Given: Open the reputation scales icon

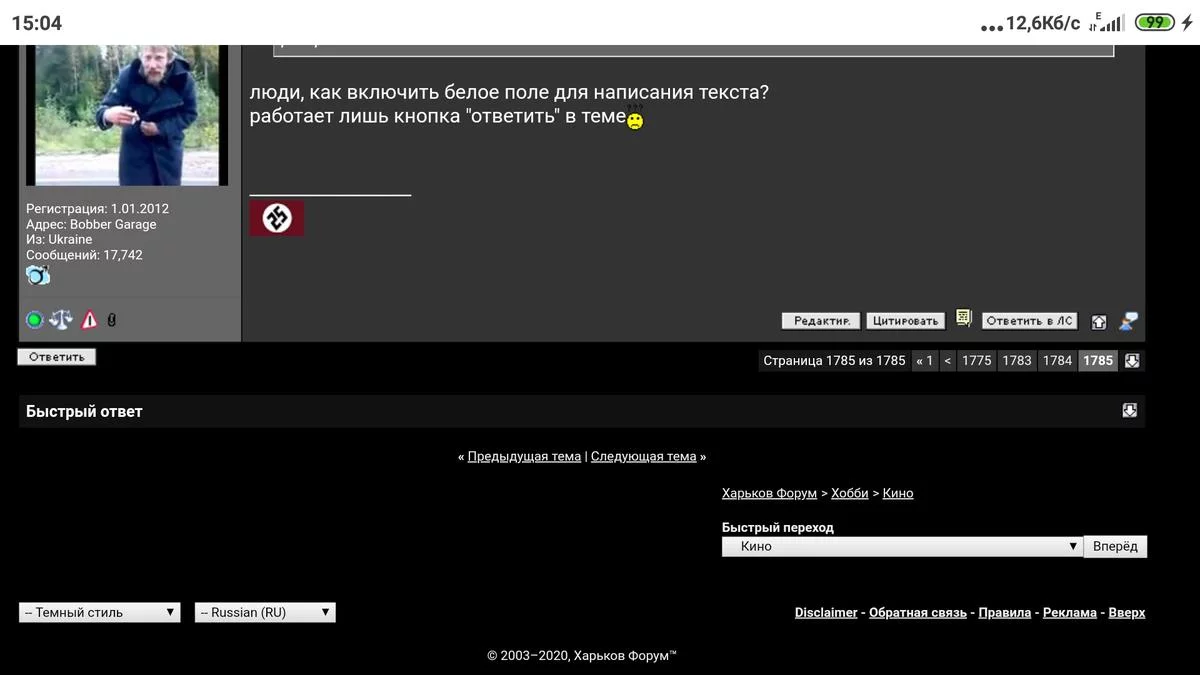Looking at the screenshot, I should tap(61, 320).
